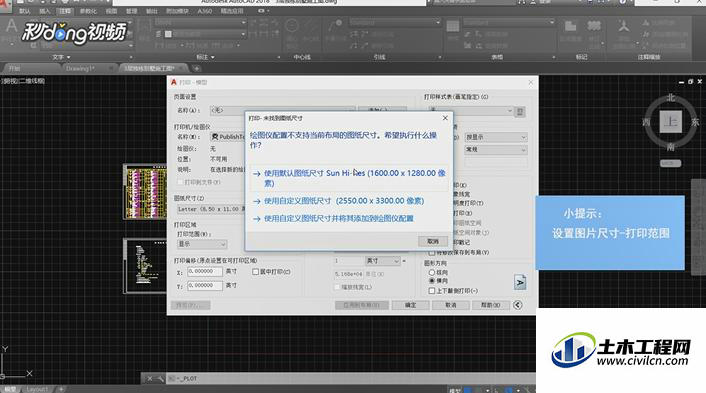The image size is (706, 393).
Task: Click the command line customize wrench icon
Action: pos(160,379)
